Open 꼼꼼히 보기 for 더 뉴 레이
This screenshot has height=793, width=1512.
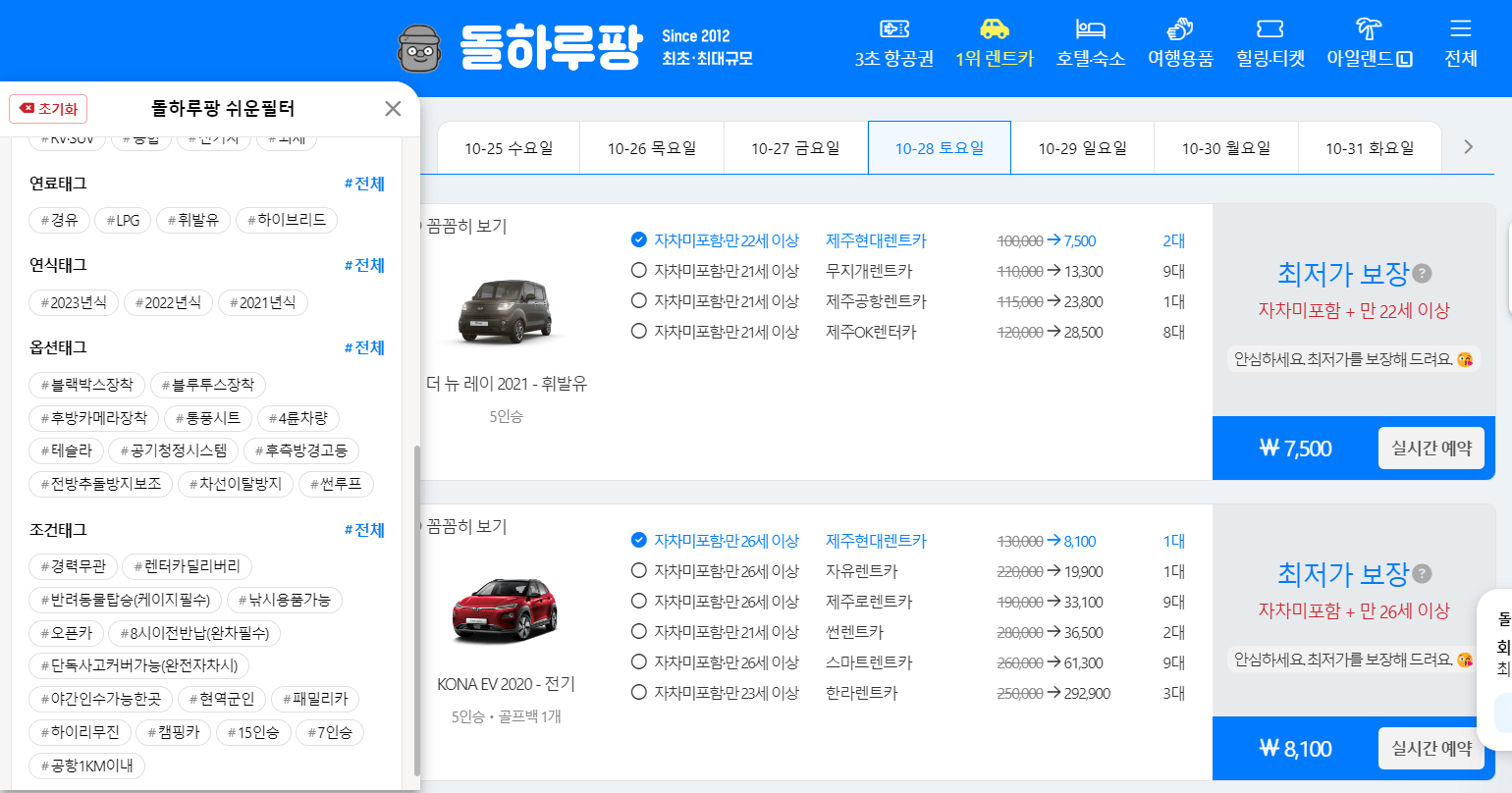pyautogui.click(x=466, y=226)
